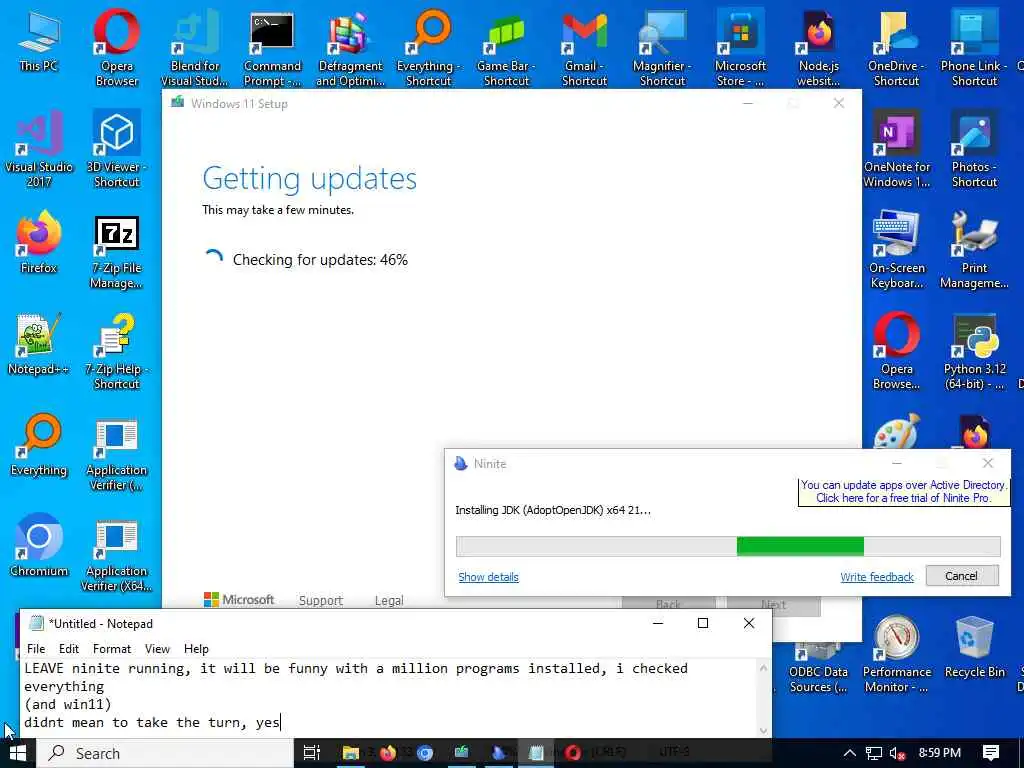
Task: Open OneDrive shortcut icon
Action: click(896, 48)
